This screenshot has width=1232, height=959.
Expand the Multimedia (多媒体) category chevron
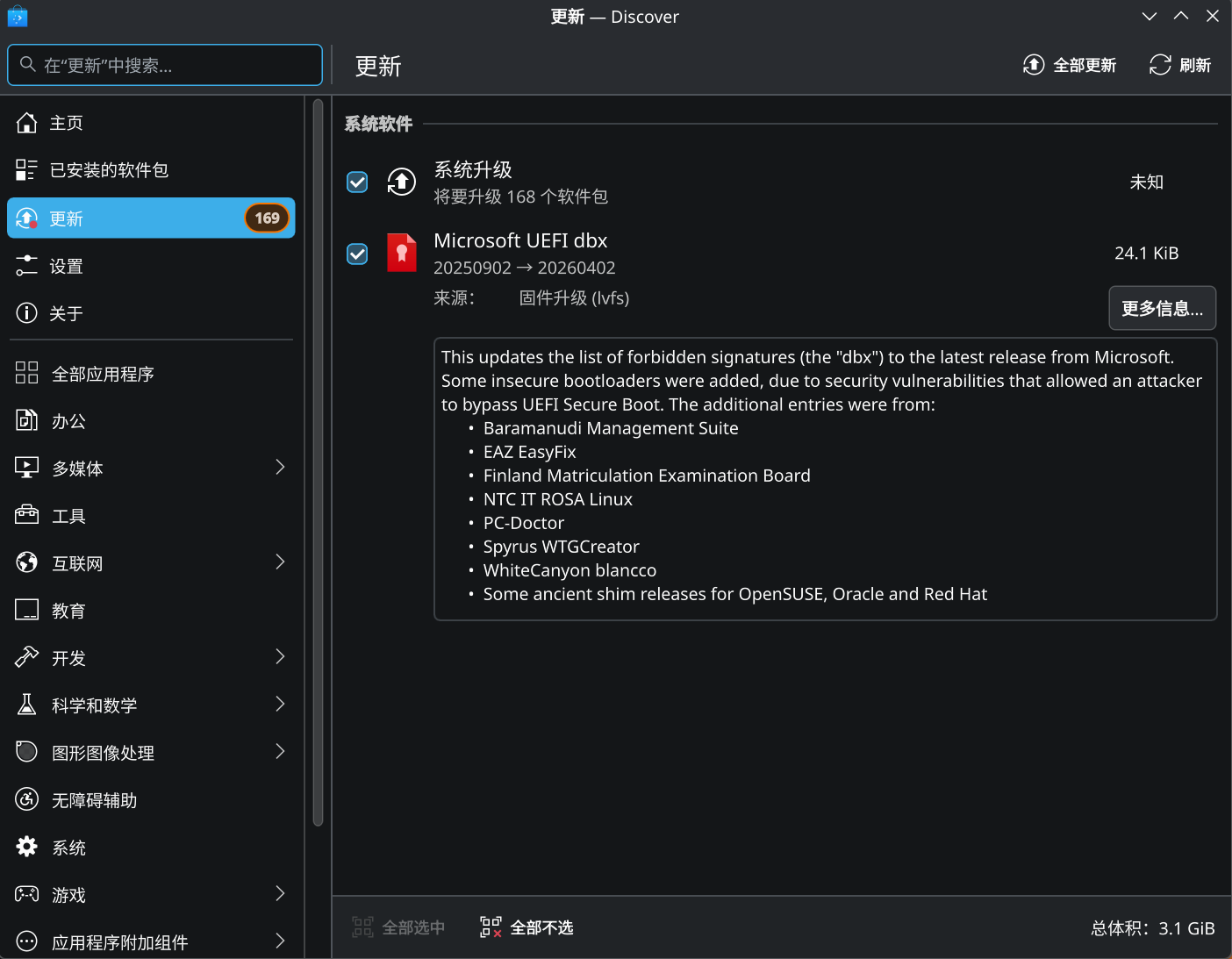(x=280, y=467)
